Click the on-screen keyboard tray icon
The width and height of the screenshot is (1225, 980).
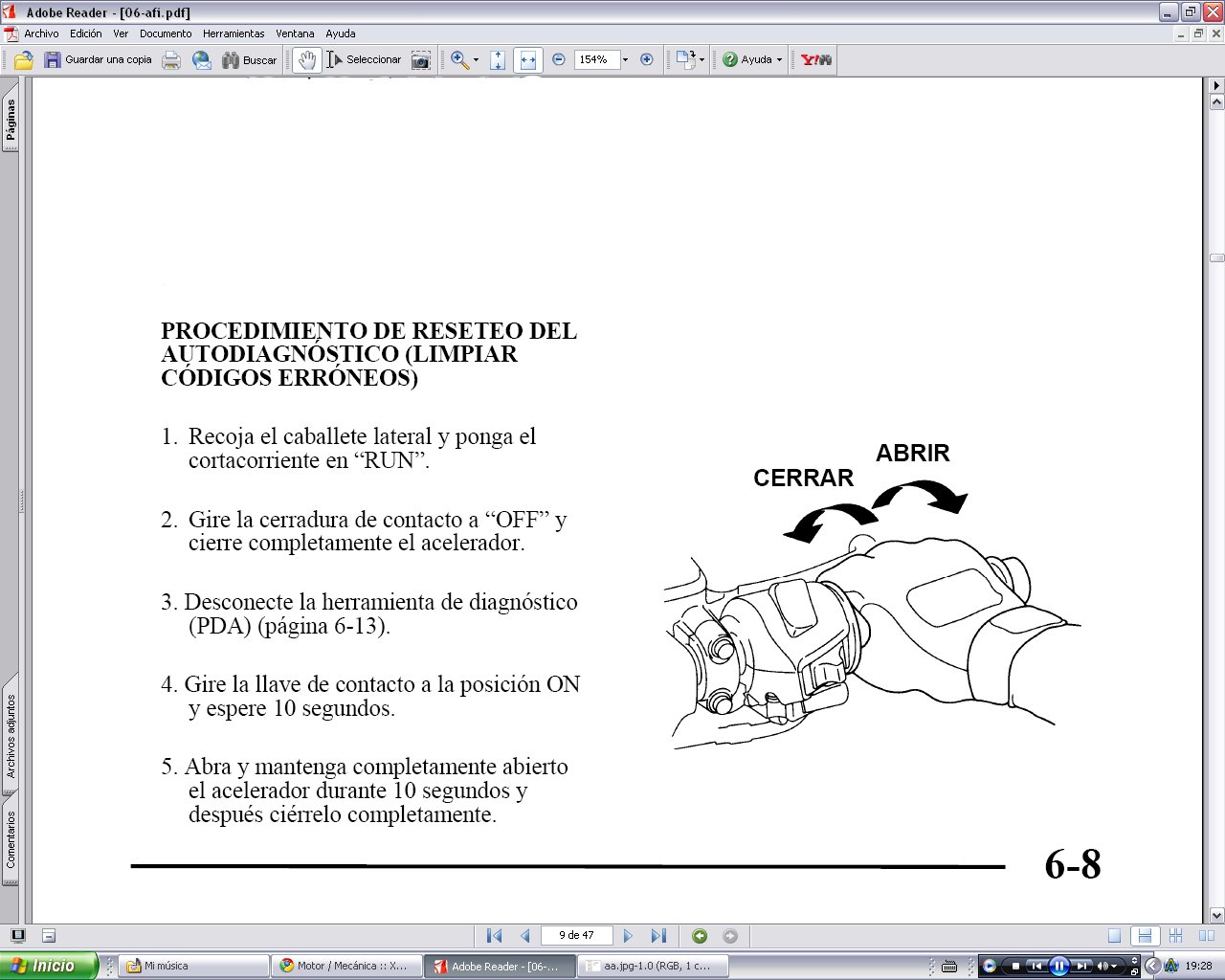click(949, 966)
